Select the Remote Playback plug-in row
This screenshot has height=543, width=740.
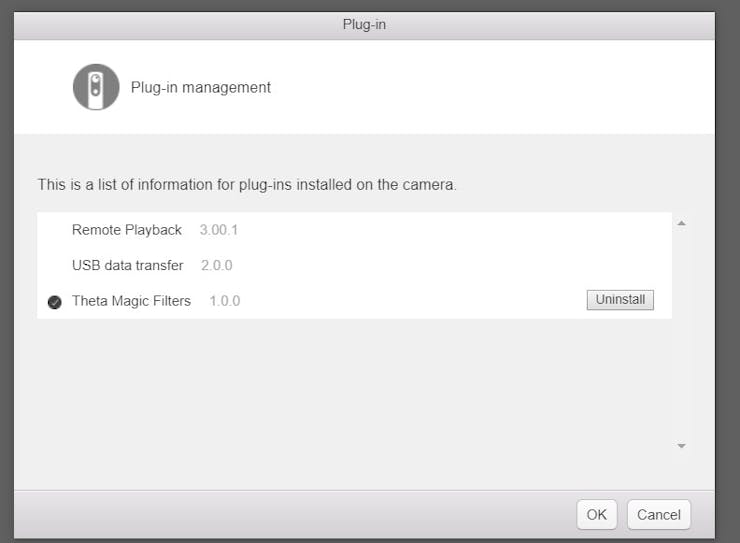click(x=354, y=230)
